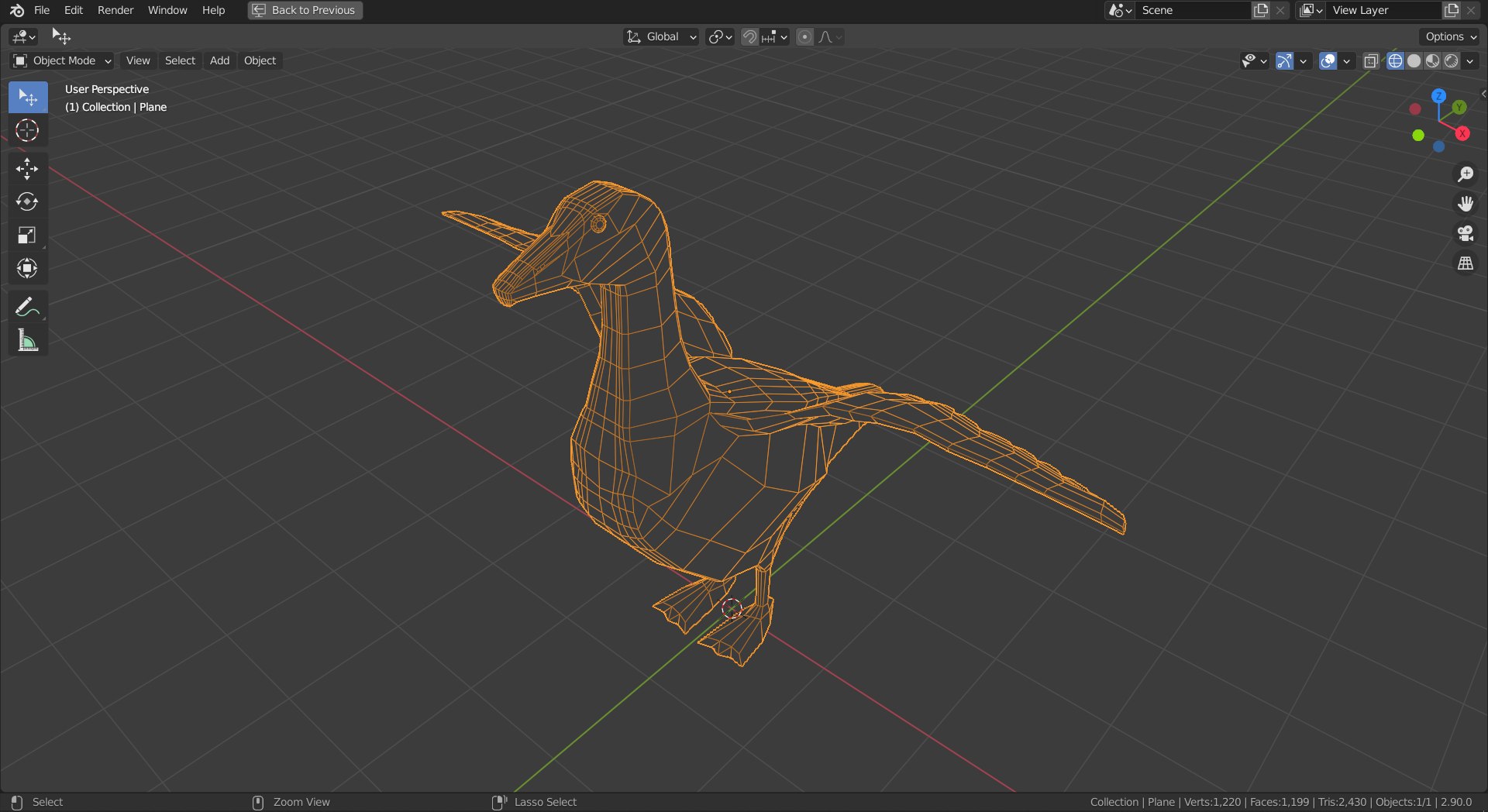
Task: Open the viewport Object menu
Action: pyautogui.click(x=260, y=60)
